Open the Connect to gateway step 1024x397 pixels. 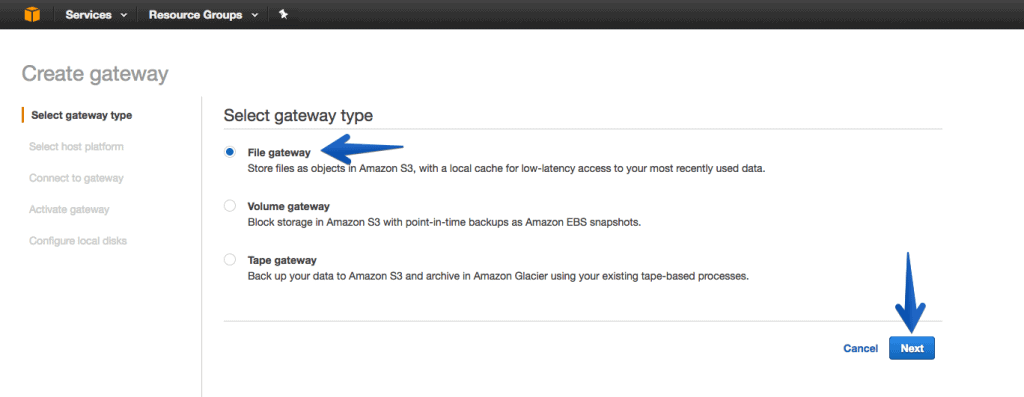(76, 178)
